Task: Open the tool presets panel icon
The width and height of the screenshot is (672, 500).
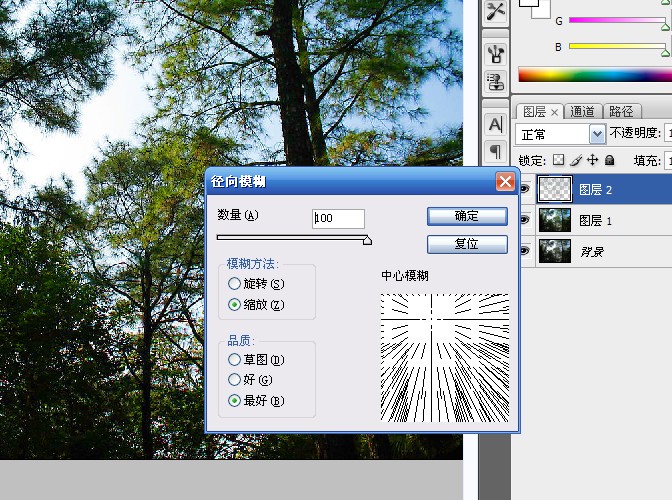Action: coord(495,11)
